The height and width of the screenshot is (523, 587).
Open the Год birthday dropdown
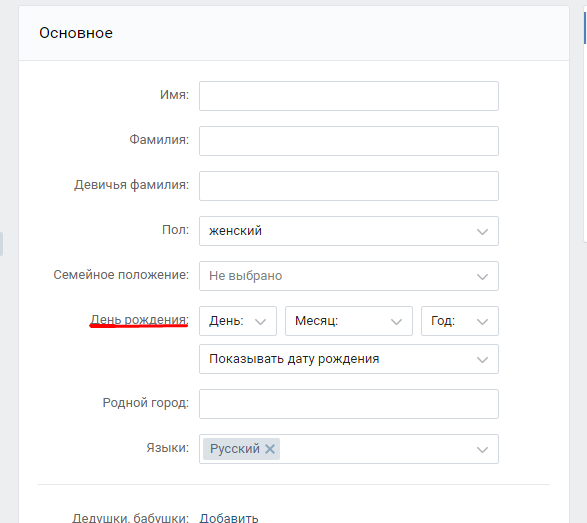coord(460,321)
